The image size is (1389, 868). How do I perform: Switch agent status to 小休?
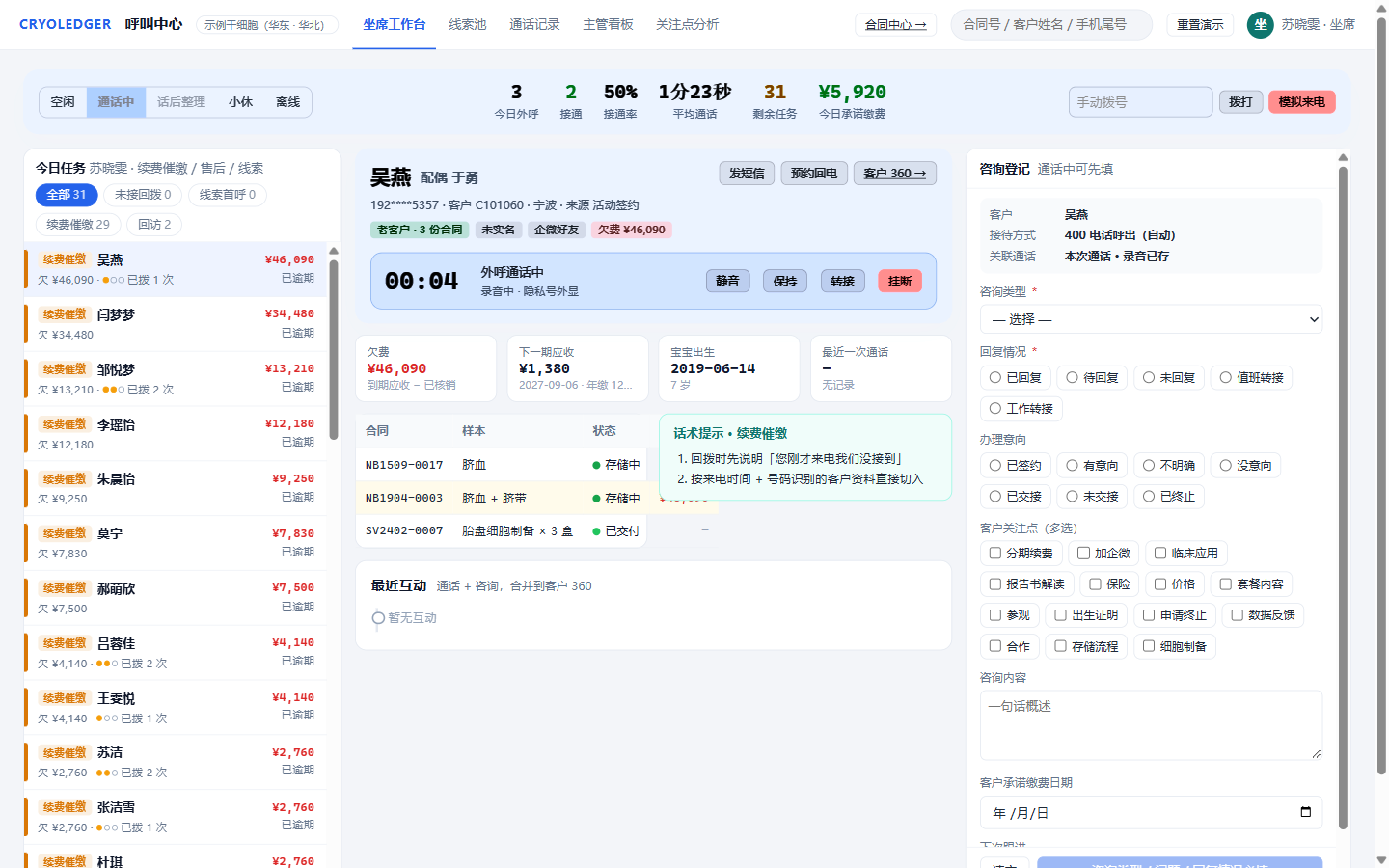(x=241, y=102)
